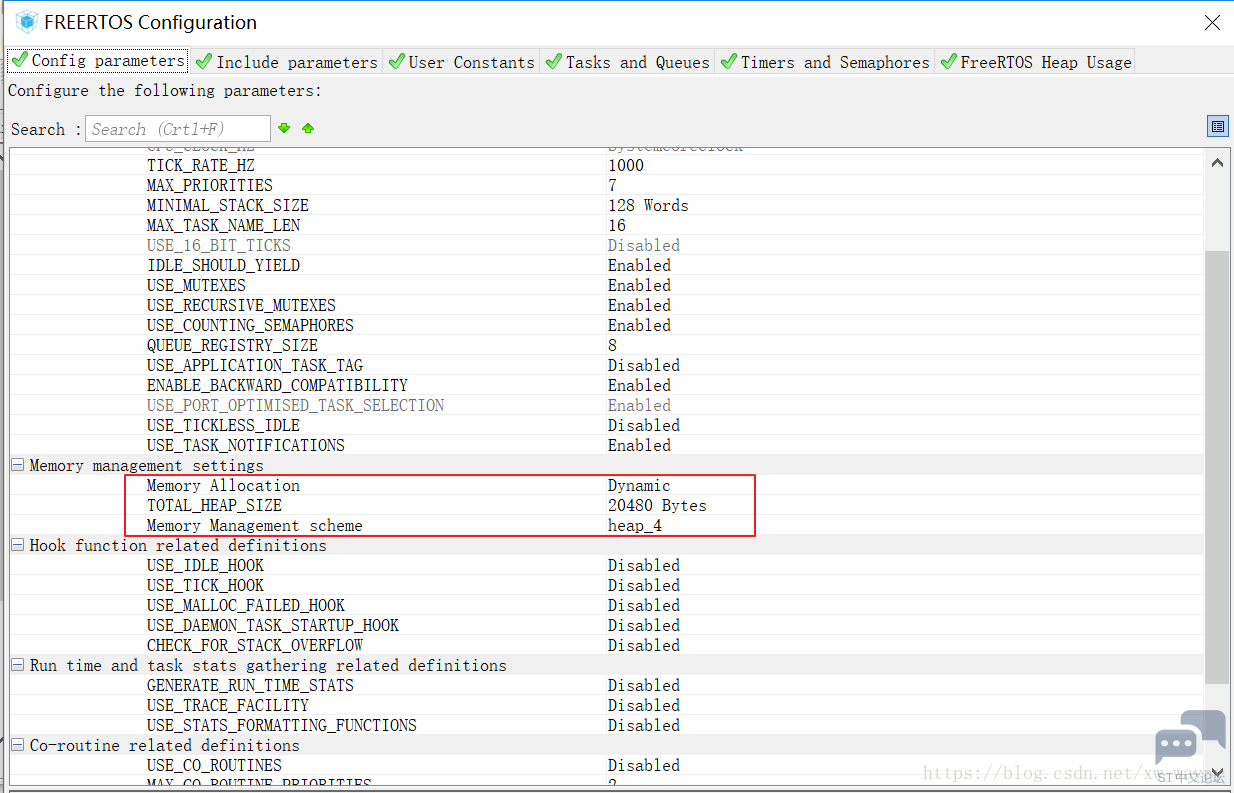Collapse Run time and task stats group
This screenshot has width=1234, height=793.
(18, 665)
